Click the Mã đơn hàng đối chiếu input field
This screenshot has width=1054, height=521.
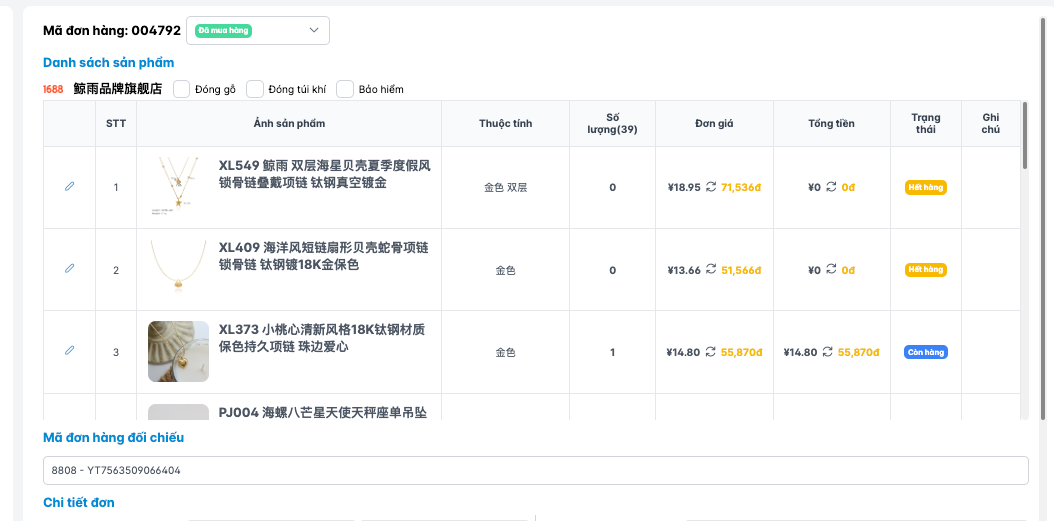535,470
